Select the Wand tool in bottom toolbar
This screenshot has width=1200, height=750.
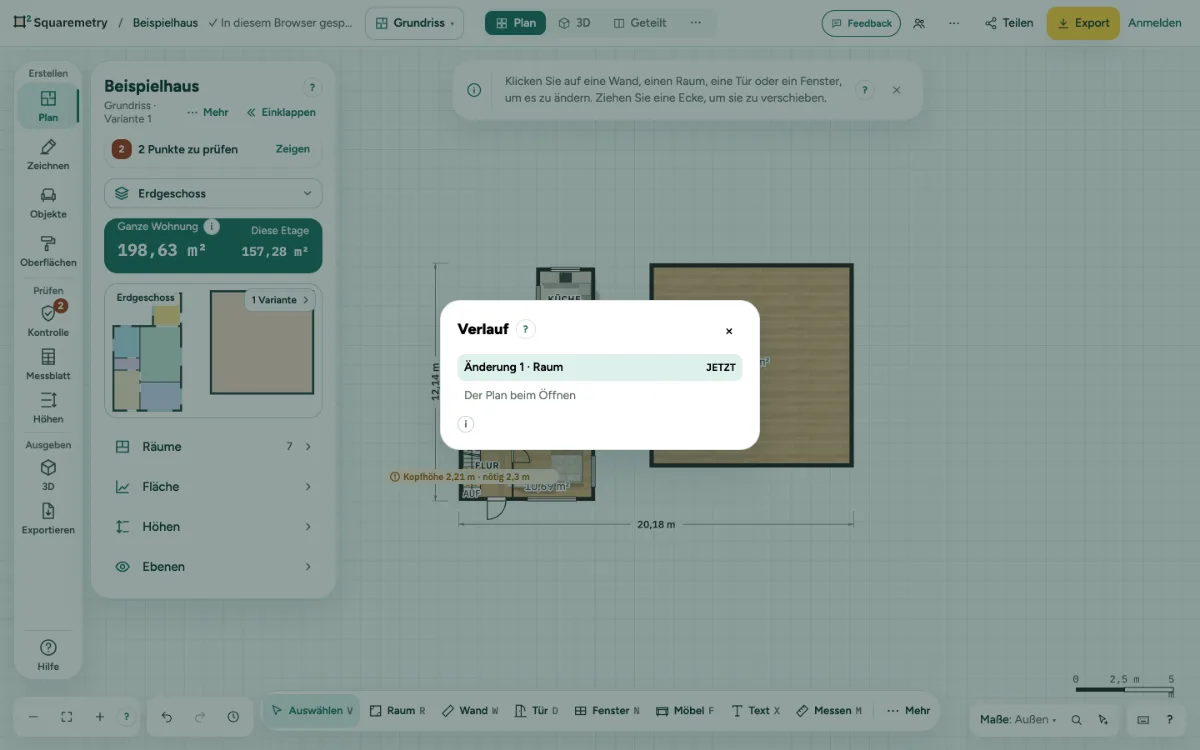470,711
